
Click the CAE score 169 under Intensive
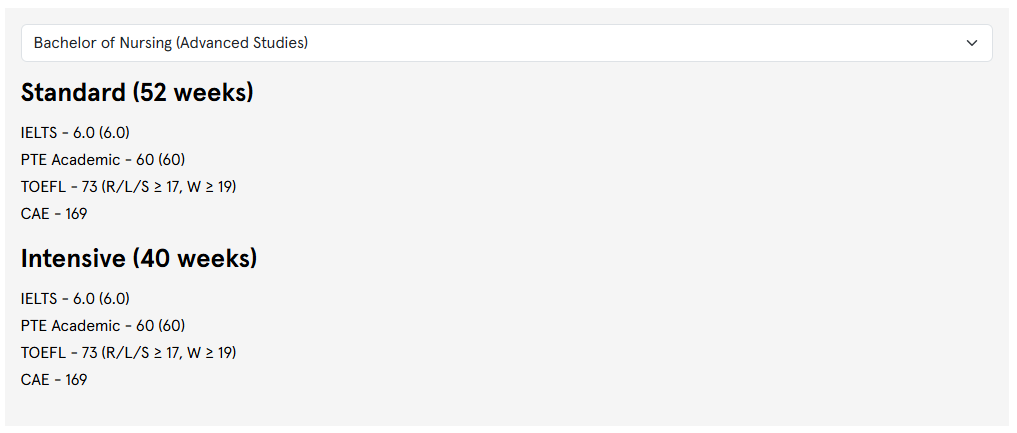76,380
